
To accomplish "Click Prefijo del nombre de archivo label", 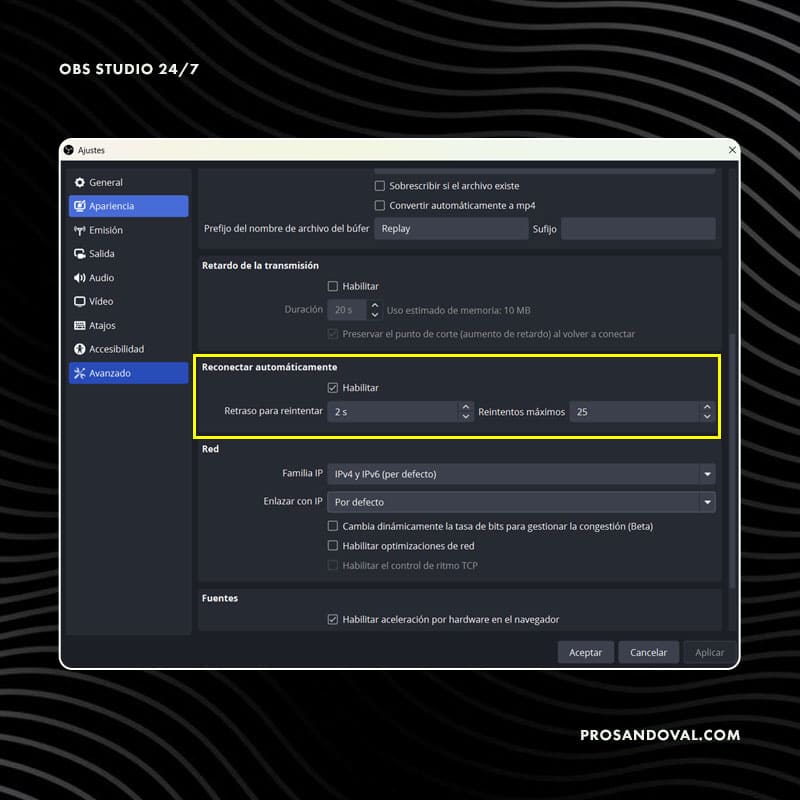I will point(287,229).
